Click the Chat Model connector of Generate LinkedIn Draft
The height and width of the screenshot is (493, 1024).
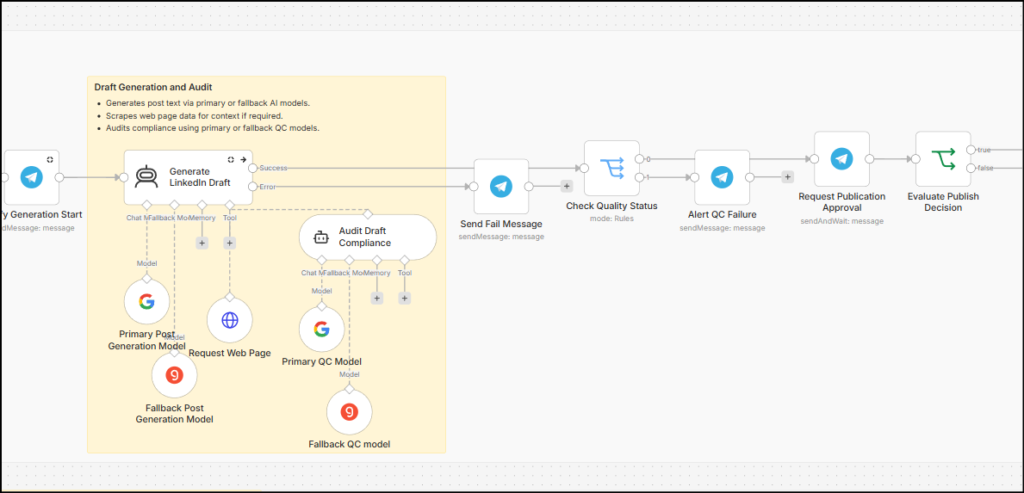click(x=147, y=204)
